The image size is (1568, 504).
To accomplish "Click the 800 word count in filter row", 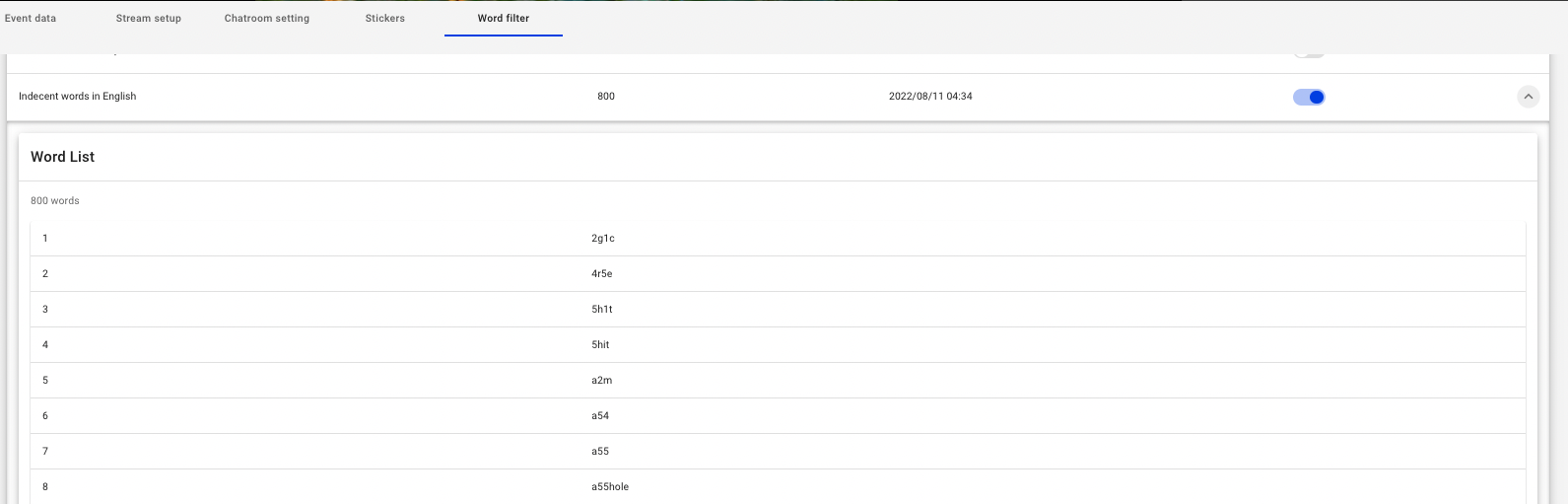I will point(606,97).
